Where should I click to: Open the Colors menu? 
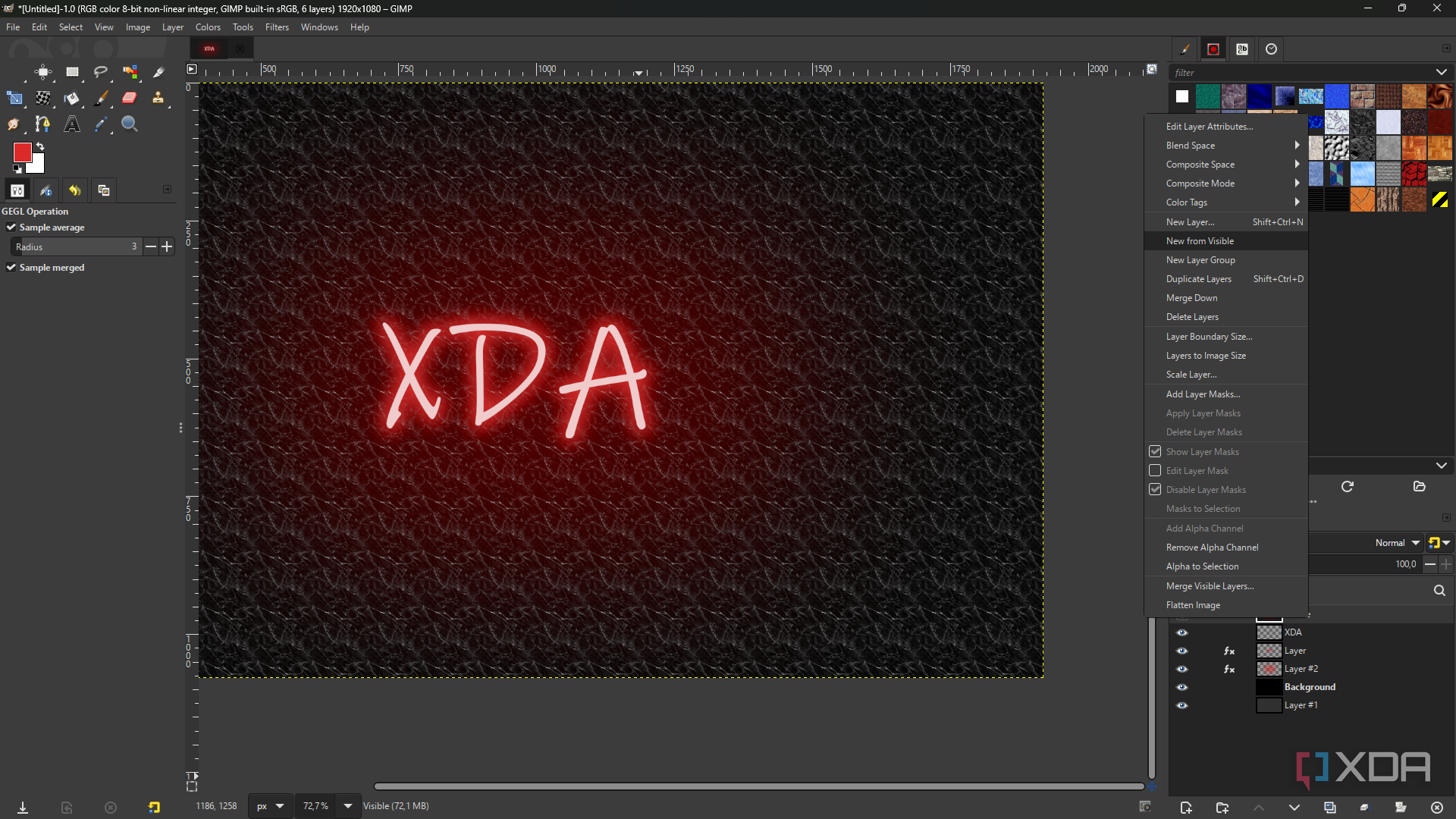pos(208,27)
